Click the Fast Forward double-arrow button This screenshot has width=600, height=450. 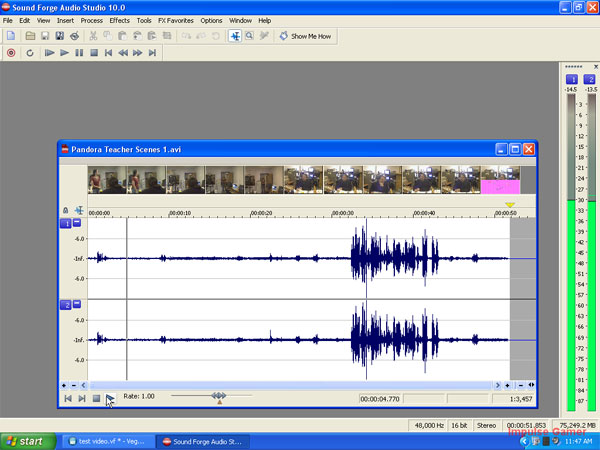click(137, 53)
